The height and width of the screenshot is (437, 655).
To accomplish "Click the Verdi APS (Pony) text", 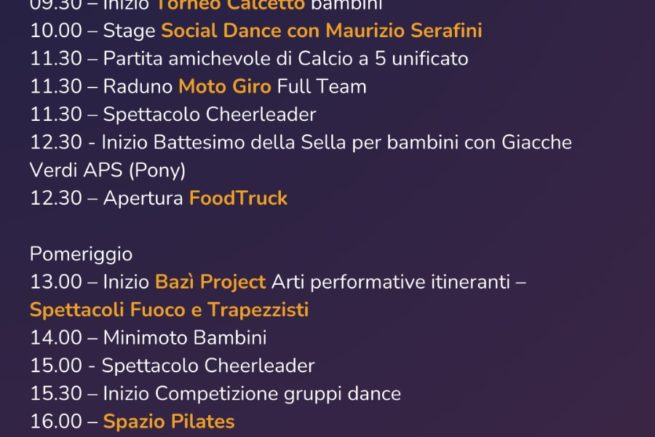I will pyautogui.click(x=108, y=170).
